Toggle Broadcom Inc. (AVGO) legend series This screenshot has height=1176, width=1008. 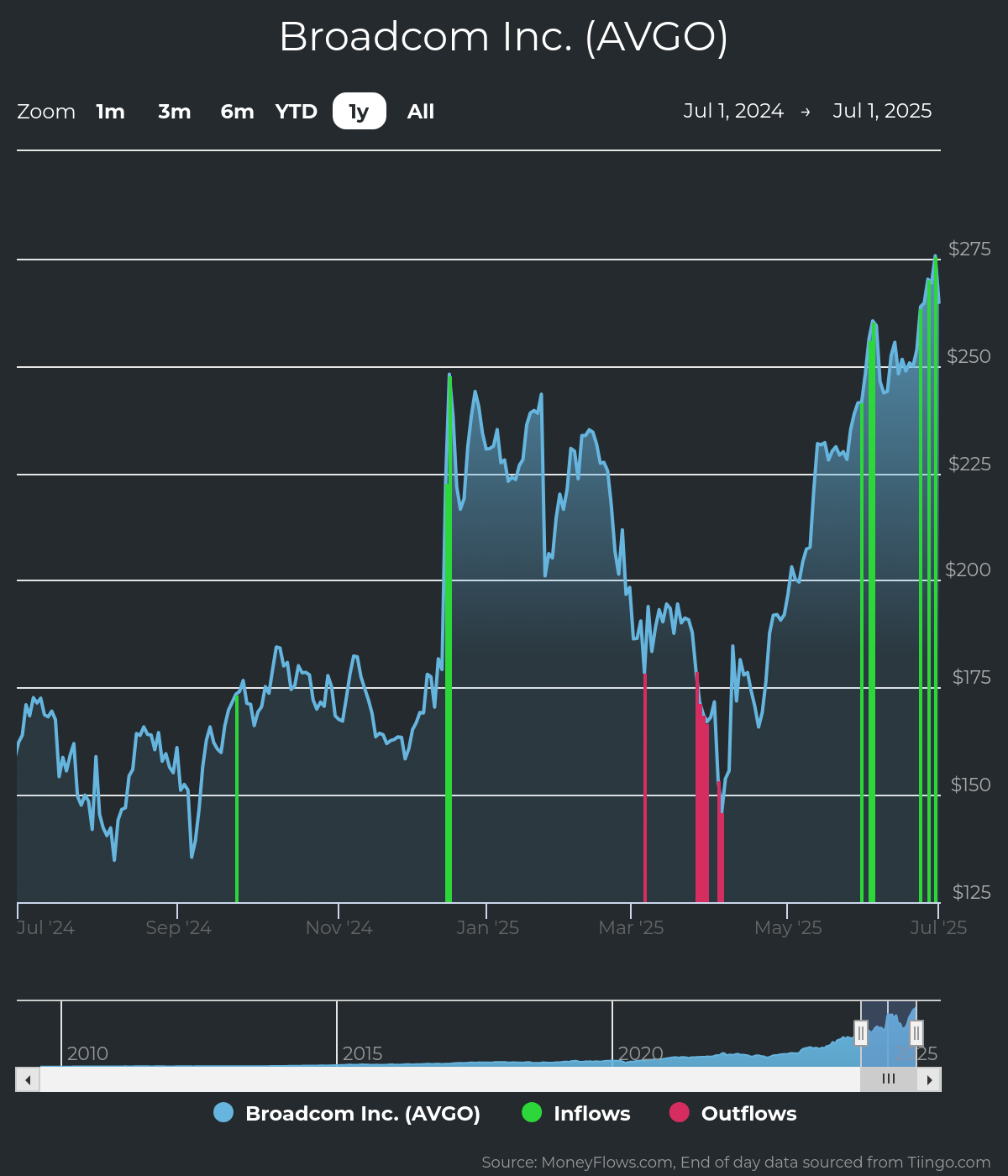[x=347, y=1113]
